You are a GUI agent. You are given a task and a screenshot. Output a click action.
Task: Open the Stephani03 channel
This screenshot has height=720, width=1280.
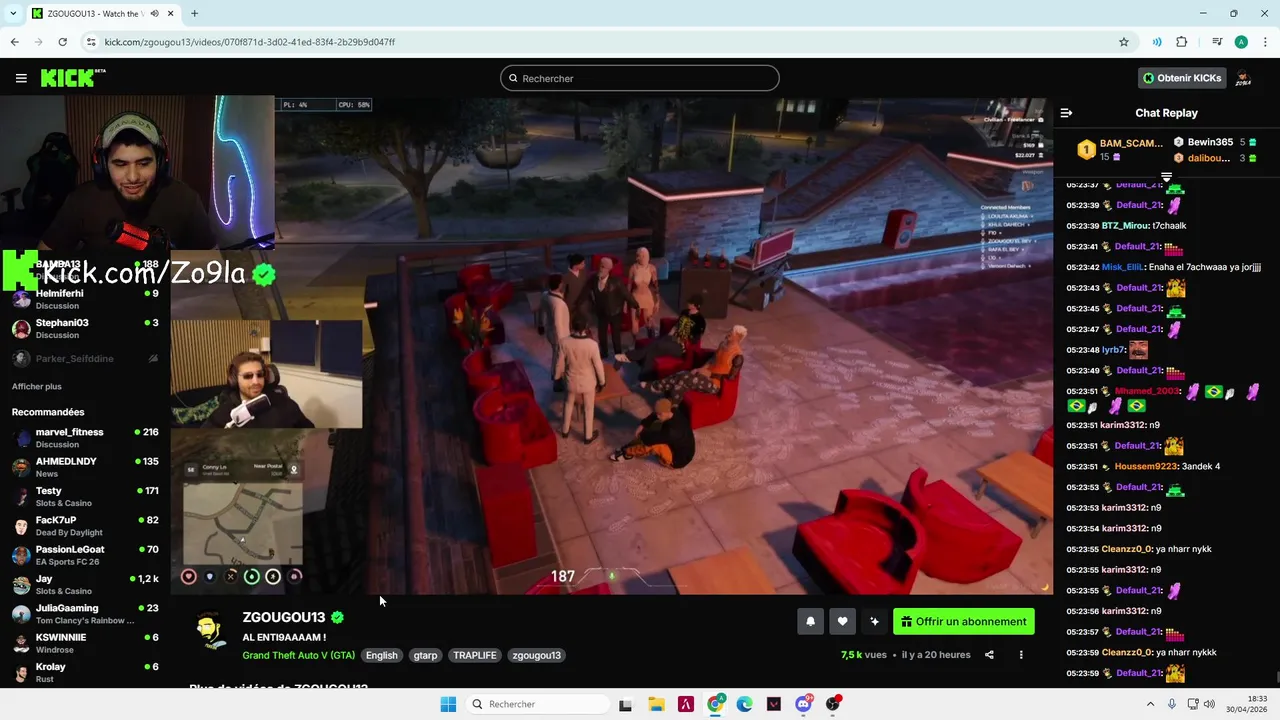point(85,328)
